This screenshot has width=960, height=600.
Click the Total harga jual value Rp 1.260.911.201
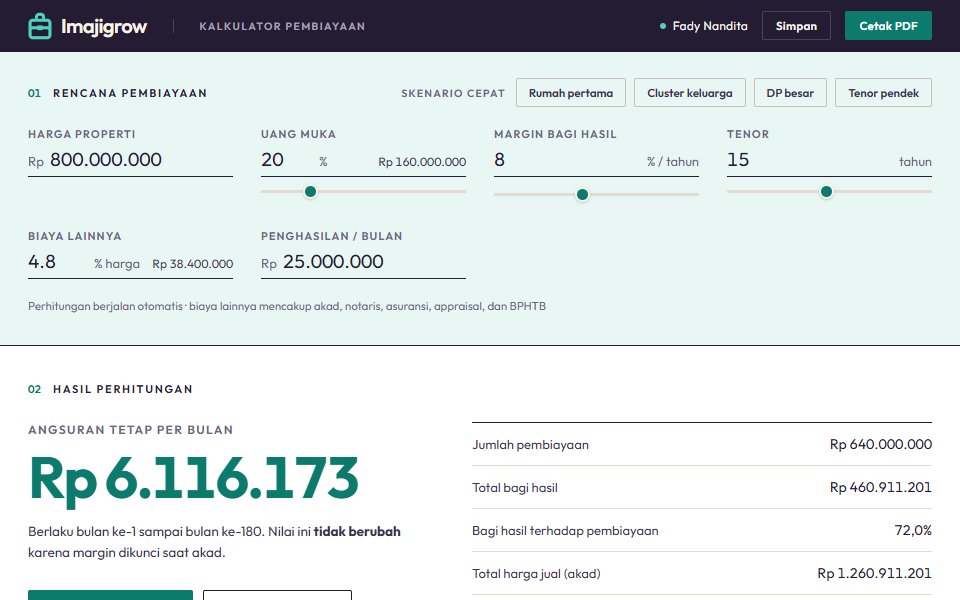874,573
